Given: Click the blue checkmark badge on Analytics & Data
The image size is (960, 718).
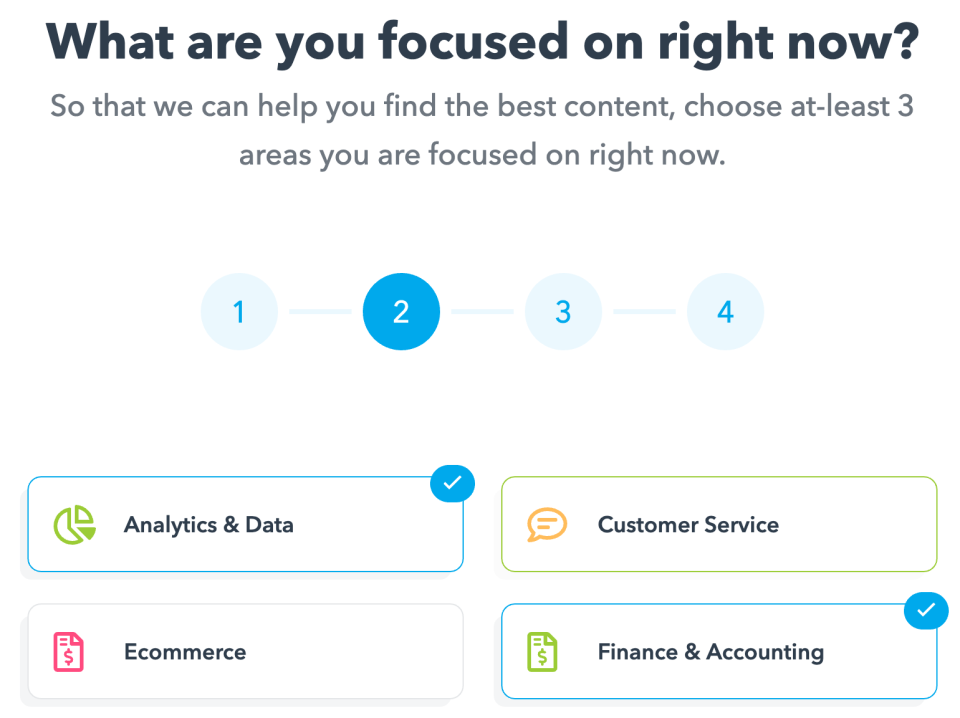Looking at the screenshot, I should [452, 484].
